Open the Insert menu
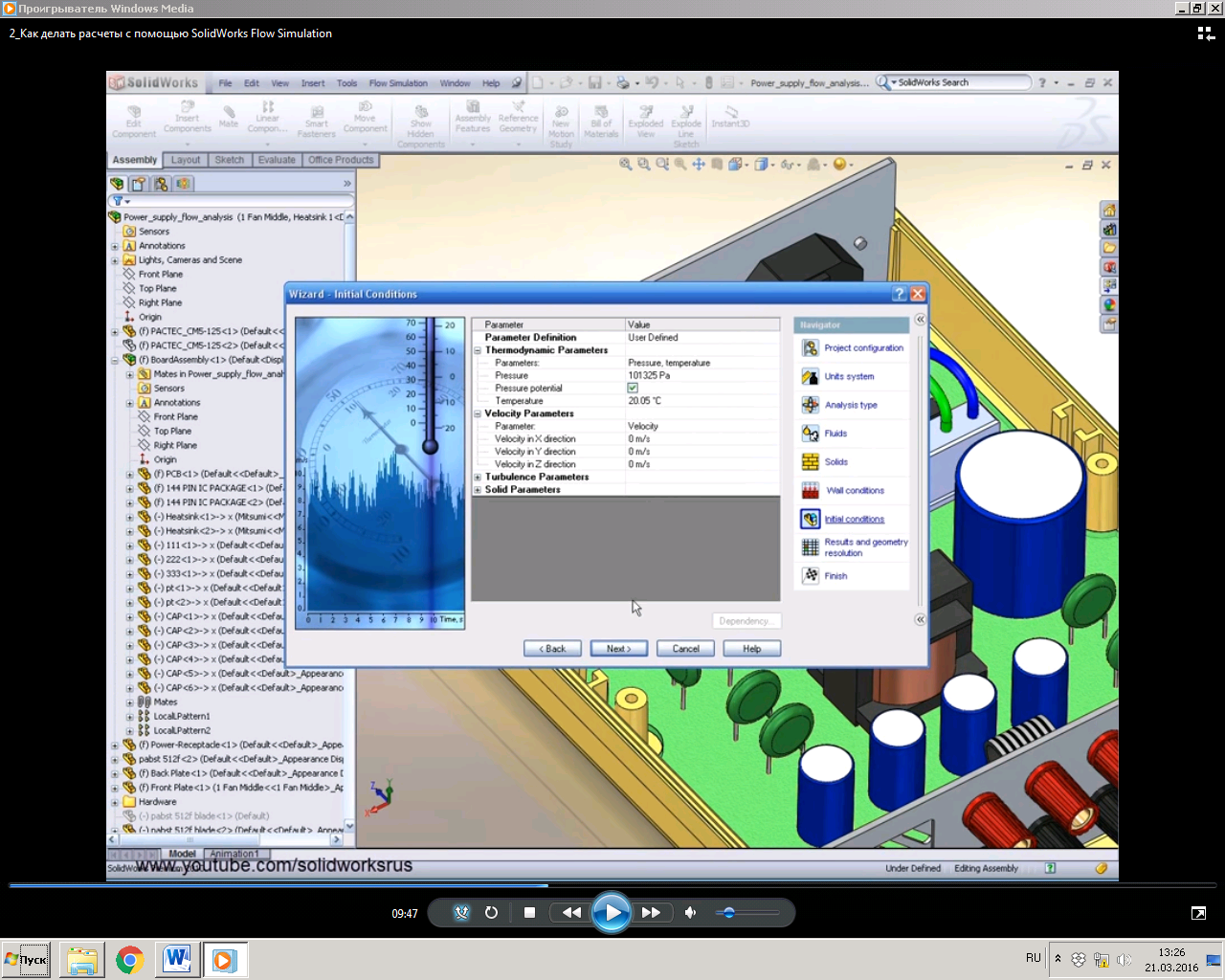Image resolution: width=1225 pixels, height=980 pixels. point(313,83)
